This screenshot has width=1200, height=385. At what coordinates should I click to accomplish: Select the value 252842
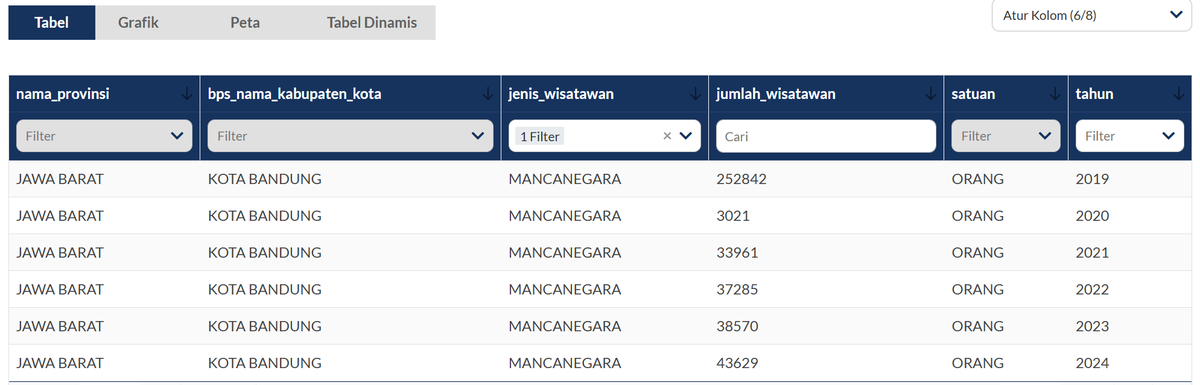[x=742, y=179]
